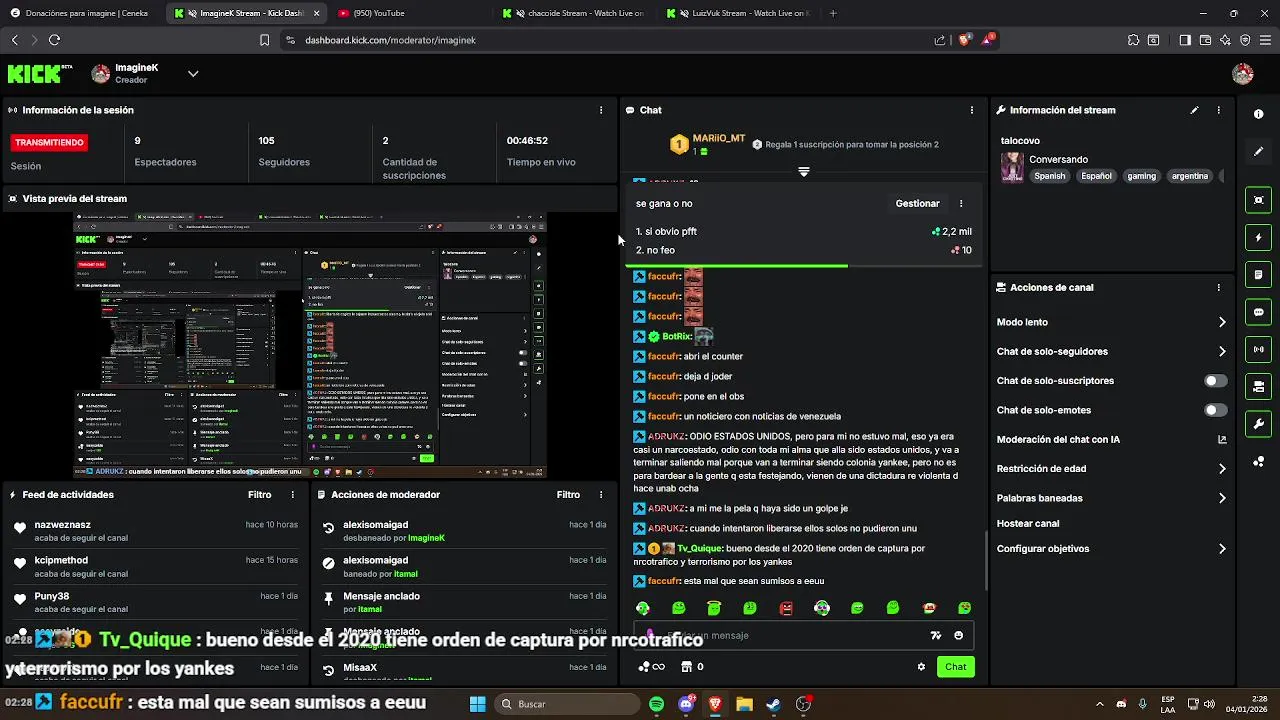Open the emoji picker in message box
The width and height of the screenshot is (1280, 720).
(x=959, y=635)
